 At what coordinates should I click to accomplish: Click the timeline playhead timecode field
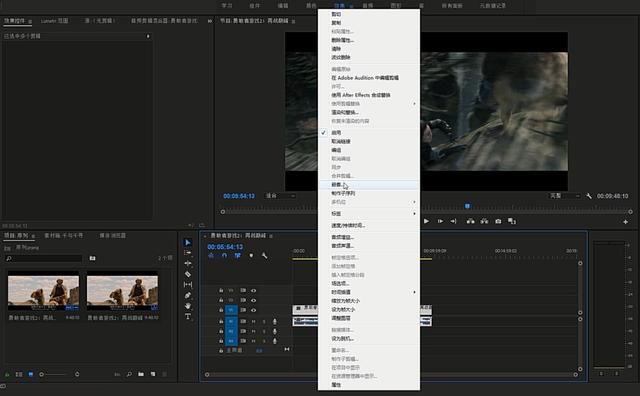click(225, 247)
